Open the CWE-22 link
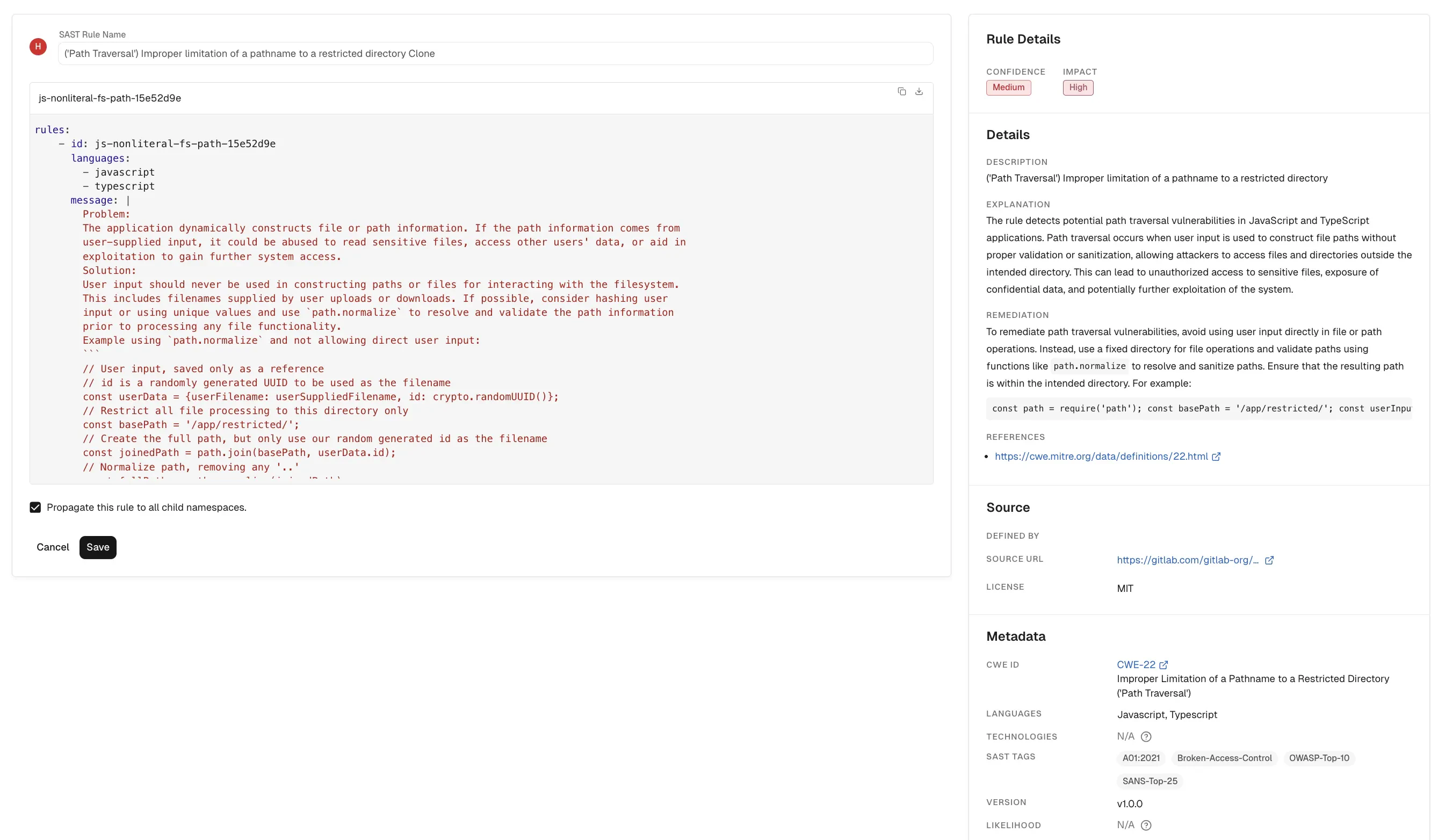This screenshot has height=840, width=1431. click(1136, 664)
